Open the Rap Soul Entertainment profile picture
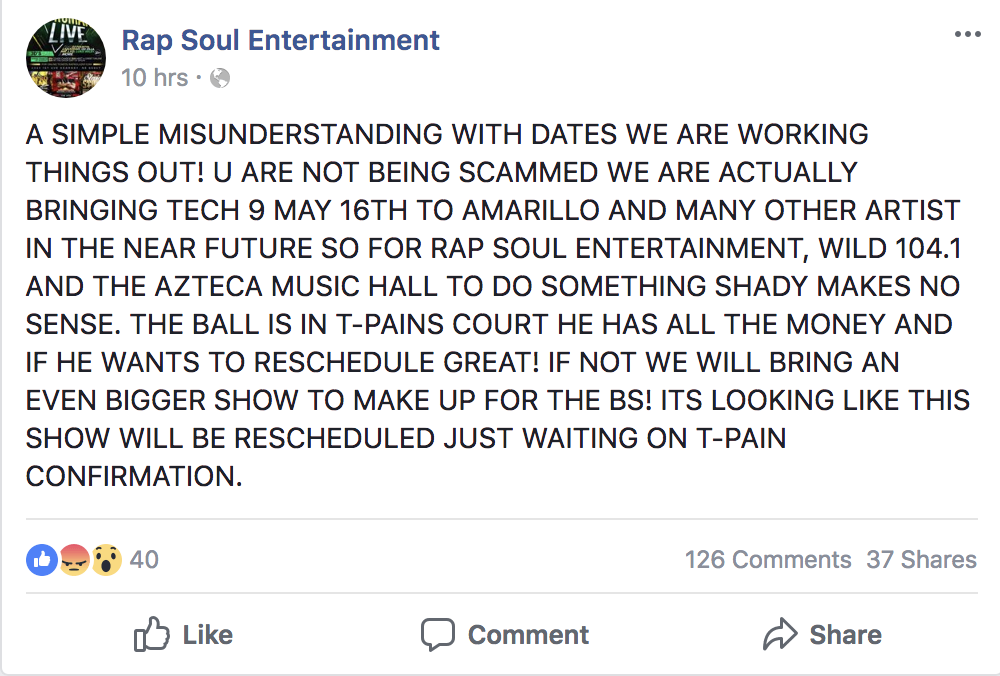 [66, 58]
